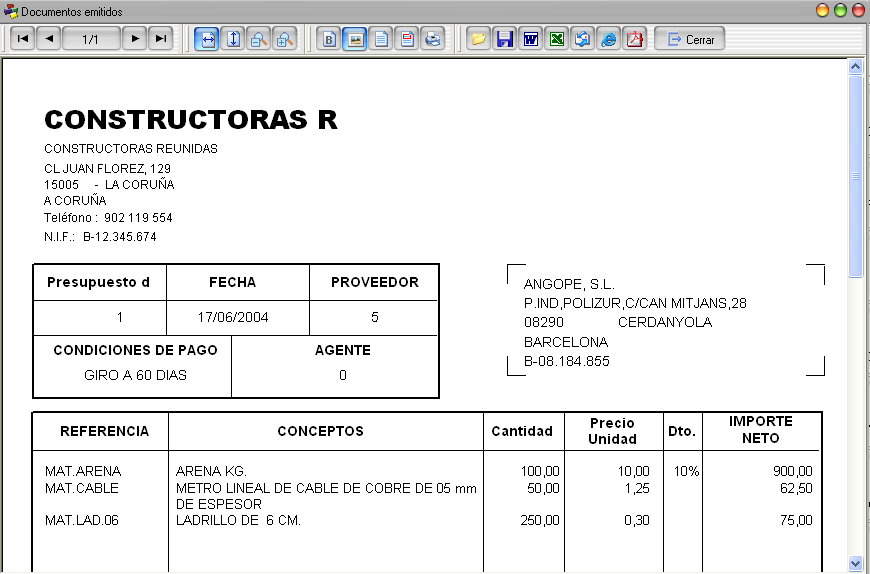Screen dimensions: 870x574
Task: Zoom out with the minus magnifier
Action: click(259, 39)
